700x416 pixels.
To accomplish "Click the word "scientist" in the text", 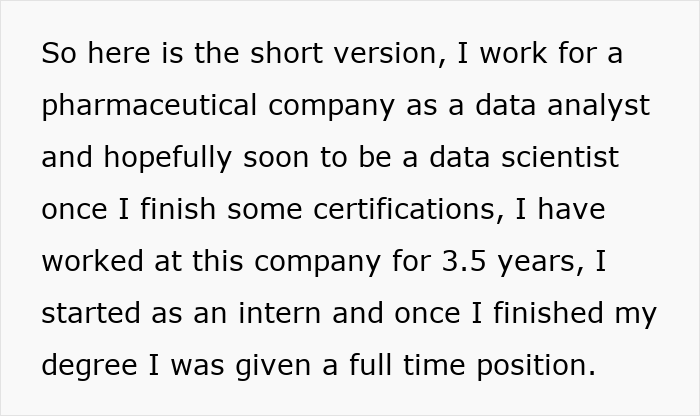I will coord(560,157).
